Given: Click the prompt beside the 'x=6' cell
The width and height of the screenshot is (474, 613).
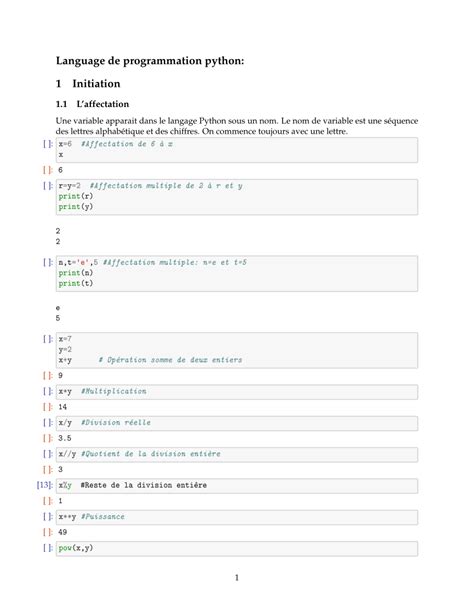Looking at the screenshot, I should coord(48,144).
